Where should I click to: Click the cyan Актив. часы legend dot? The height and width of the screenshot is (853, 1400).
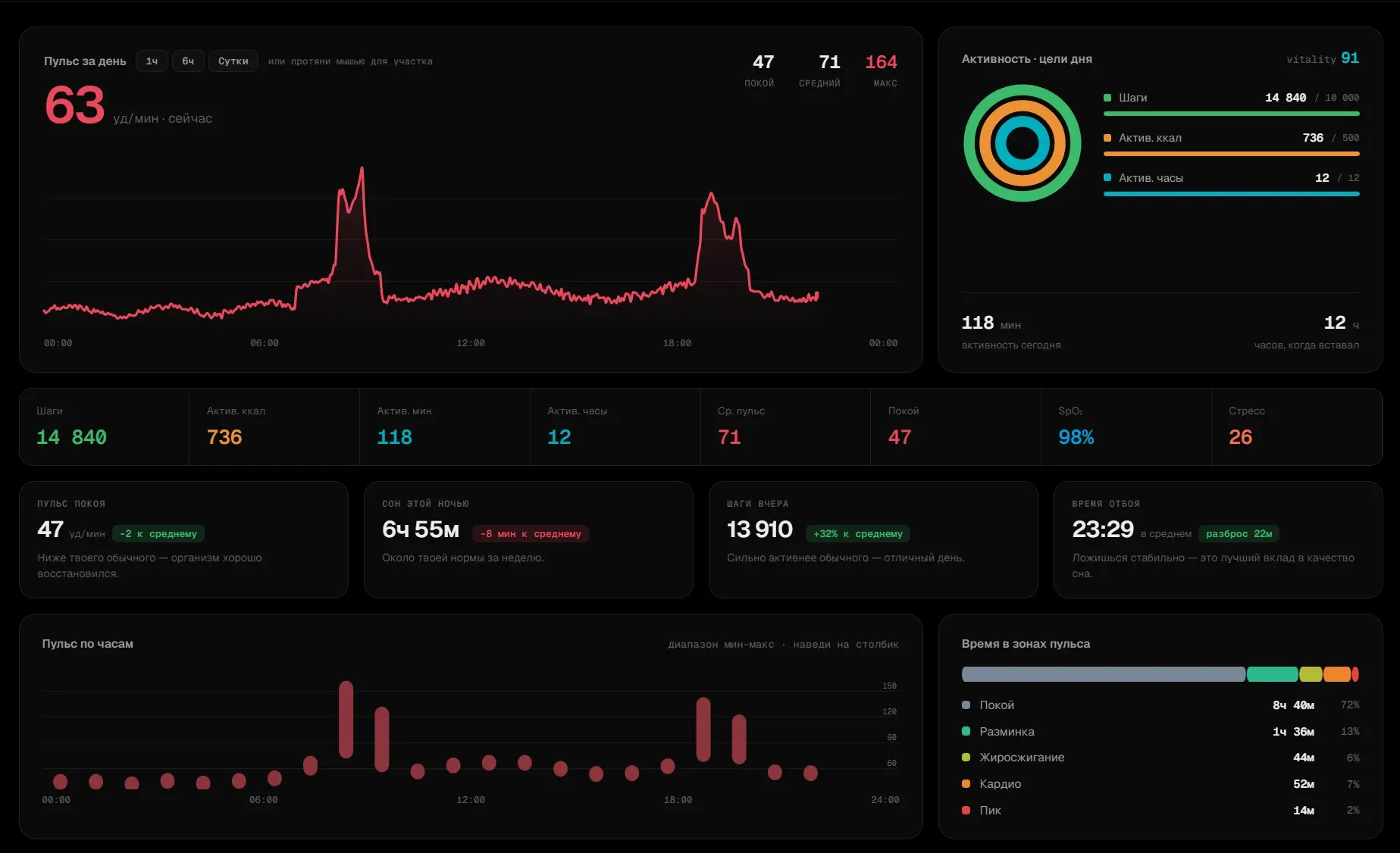pos(1107,178)
